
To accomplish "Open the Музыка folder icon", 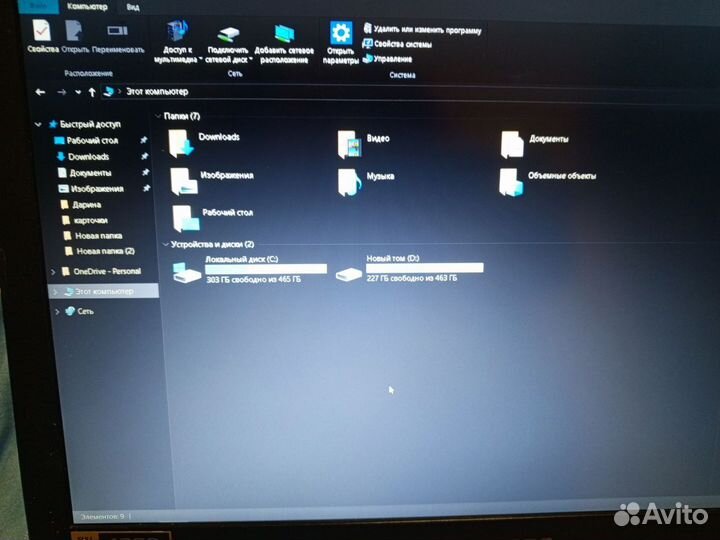I will point(349,180).
